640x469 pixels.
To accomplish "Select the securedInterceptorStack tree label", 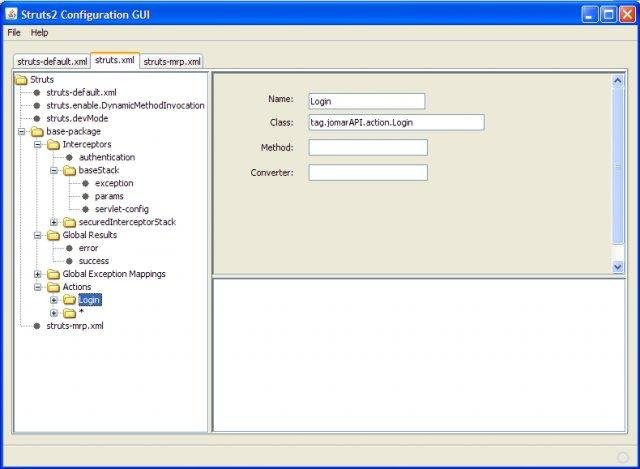I will [x=127, y=222].
